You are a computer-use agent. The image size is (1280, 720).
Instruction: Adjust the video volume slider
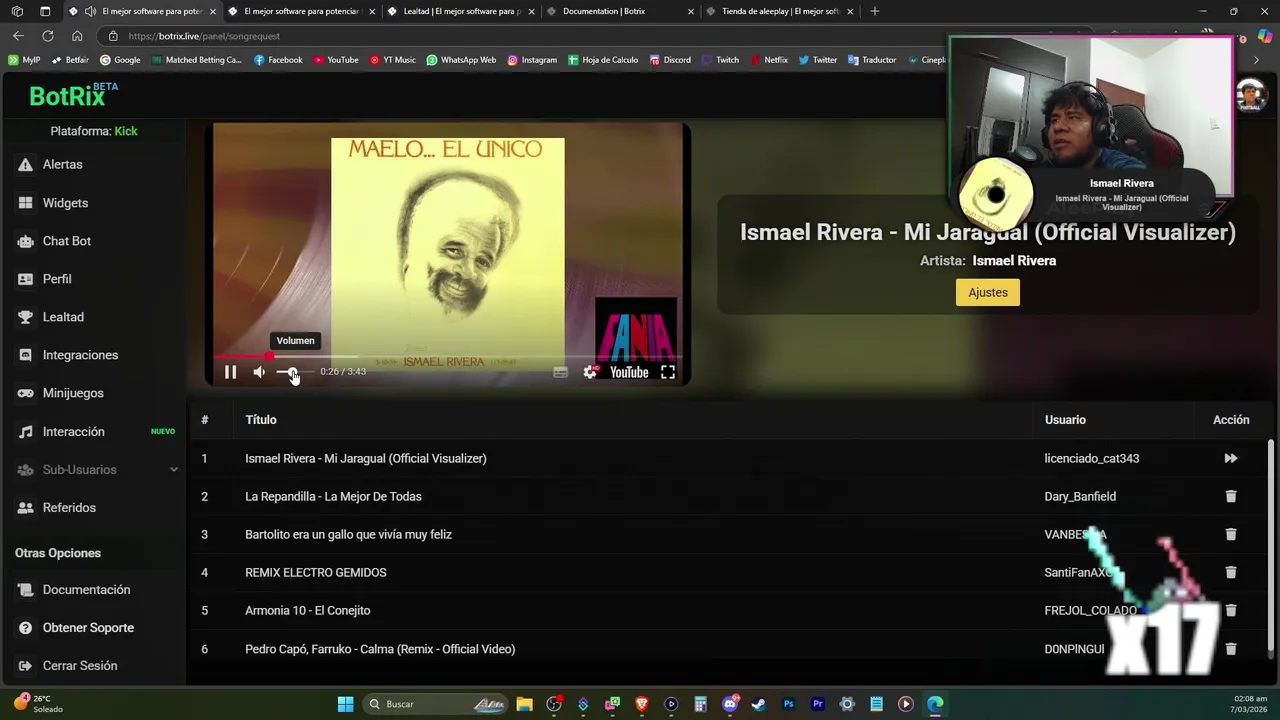294,372
